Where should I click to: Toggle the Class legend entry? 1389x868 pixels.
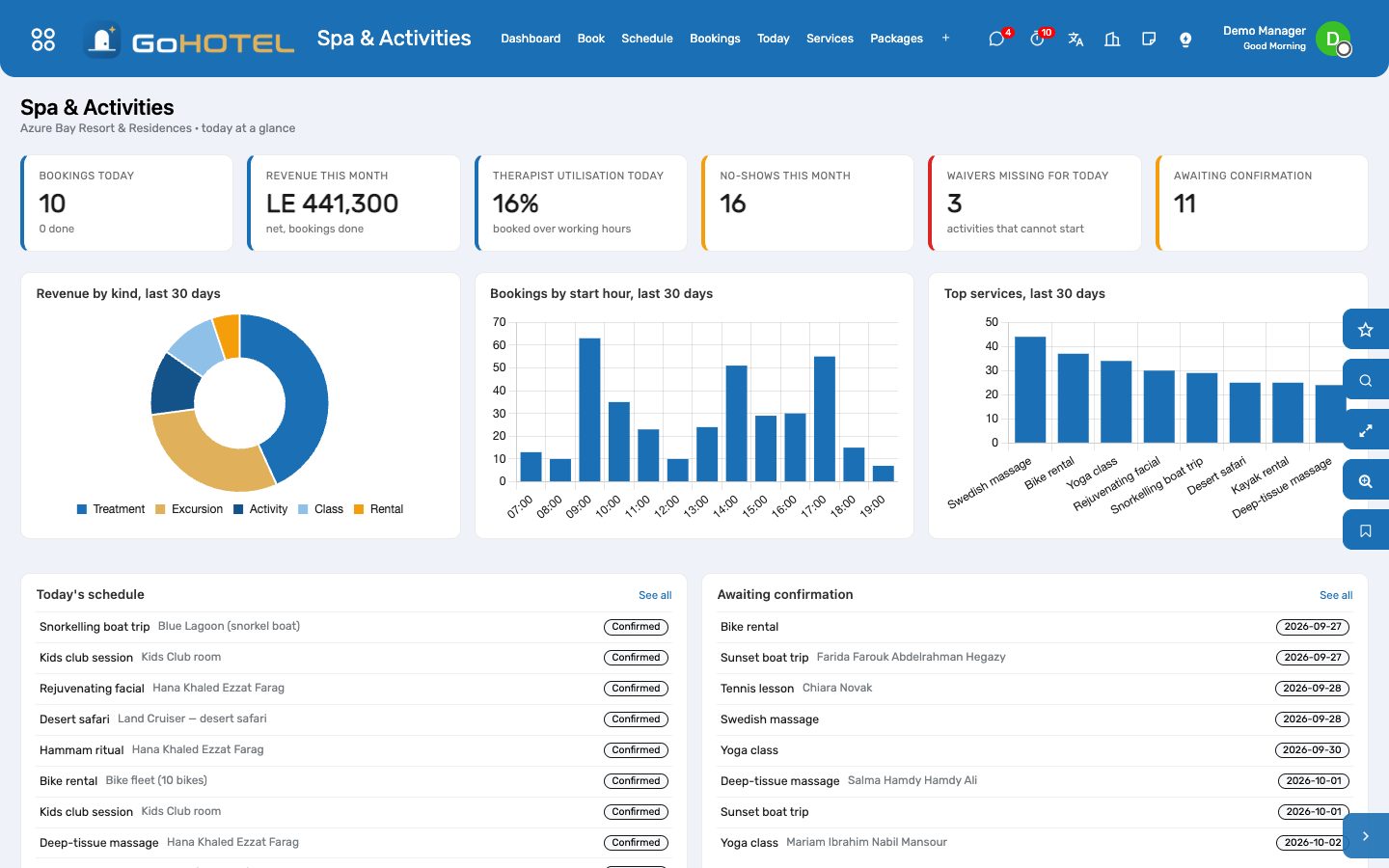[320, 509]
